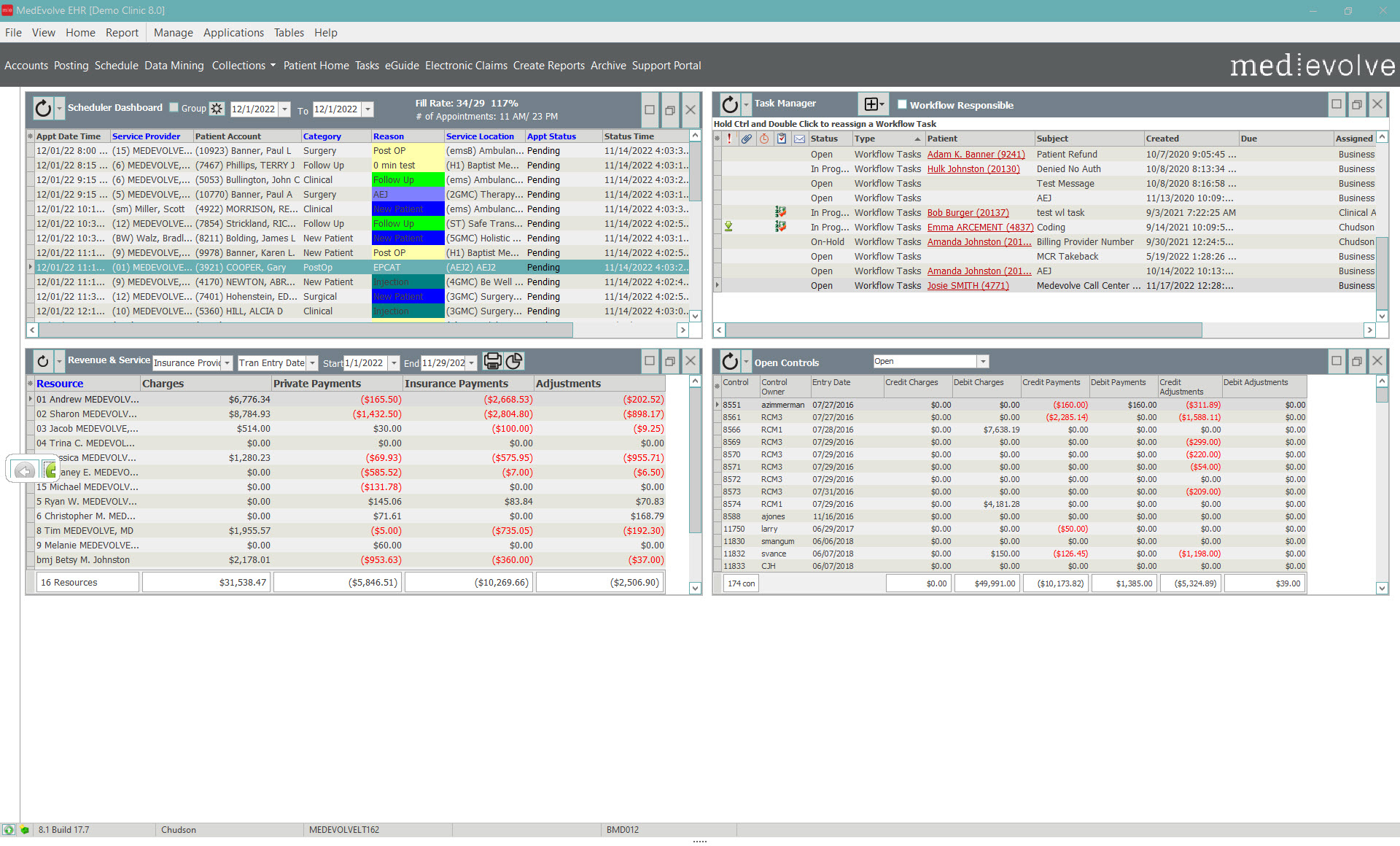Viewport: 1400px width, 846px height.
Task: Add a new task in Task Manager
Action: point(870,104)
